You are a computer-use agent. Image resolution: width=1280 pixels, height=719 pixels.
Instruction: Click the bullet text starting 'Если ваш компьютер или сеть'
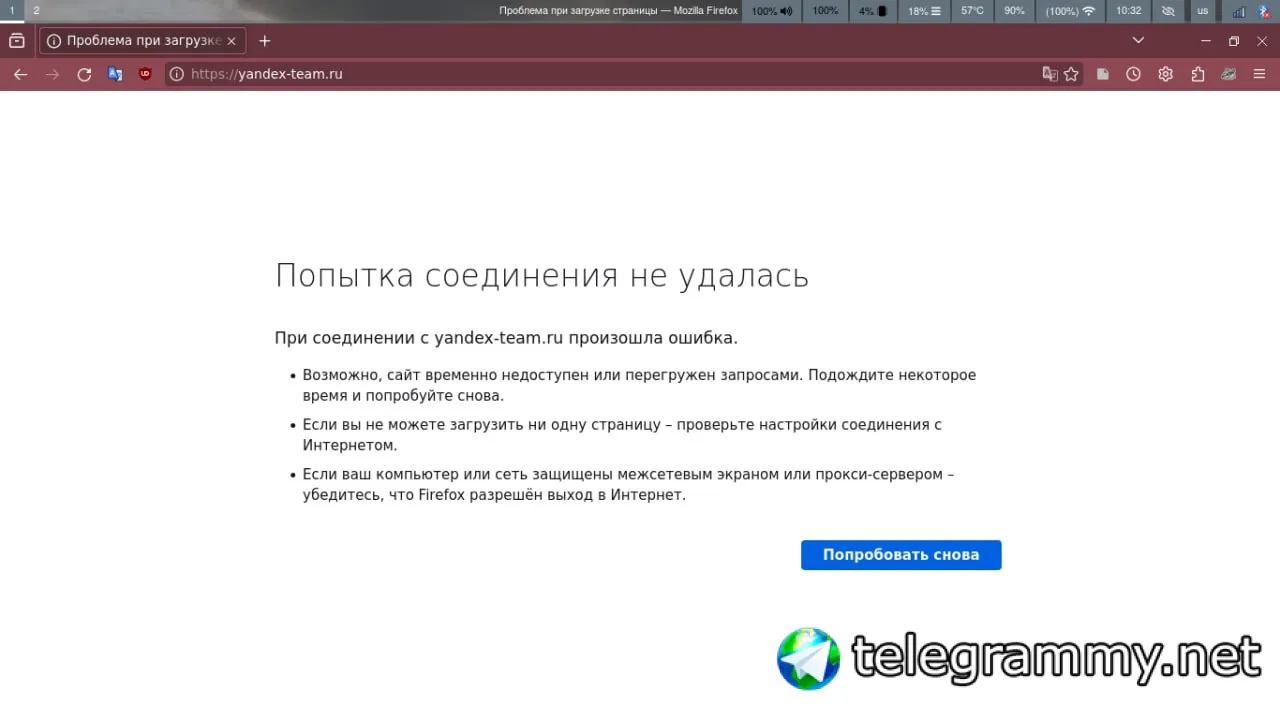pos(628,484)
